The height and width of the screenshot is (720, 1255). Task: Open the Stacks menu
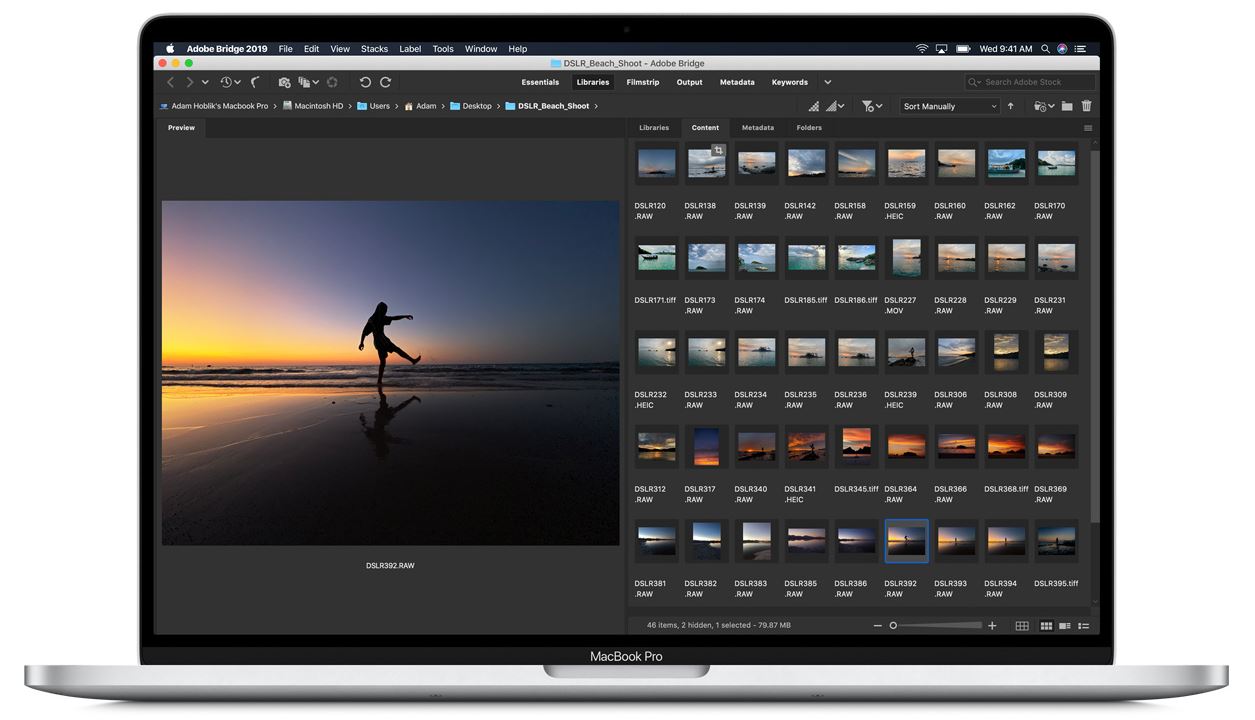[374, 49]
